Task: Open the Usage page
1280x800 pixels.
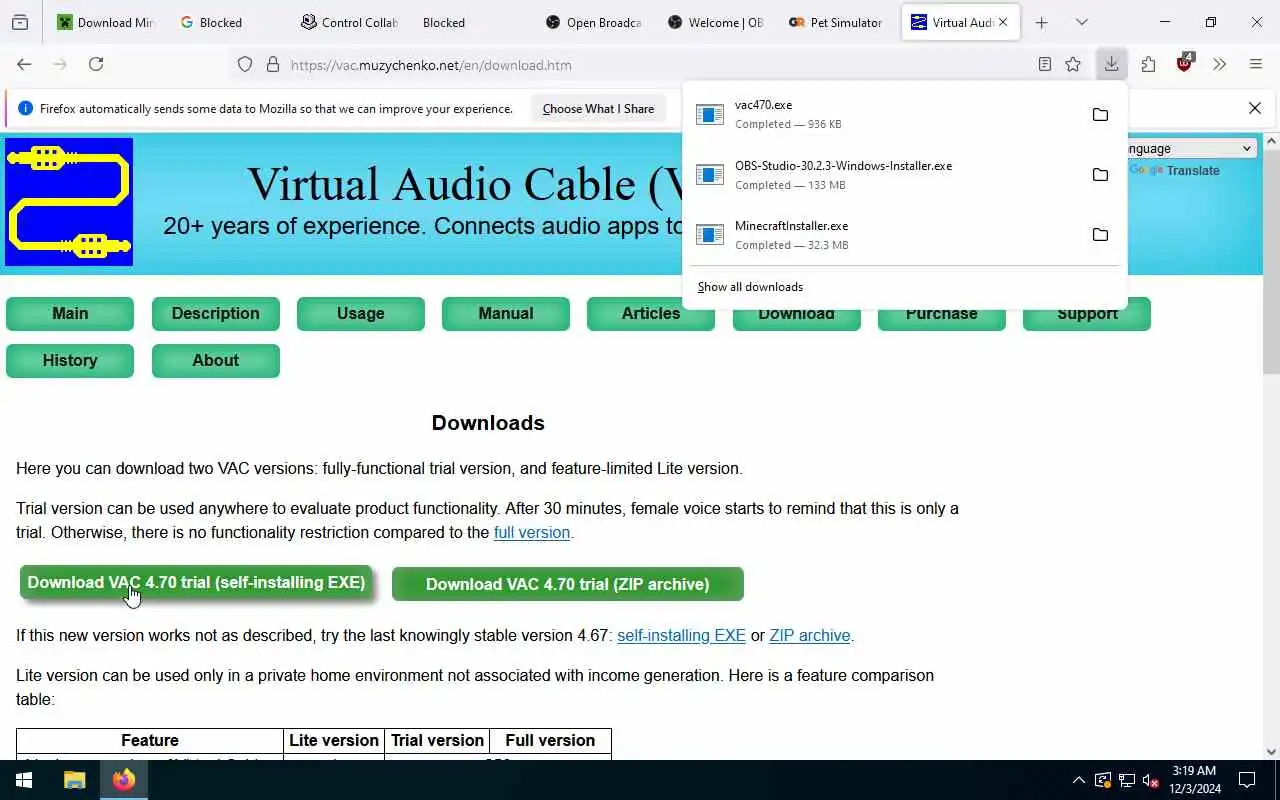Action: 361,313
